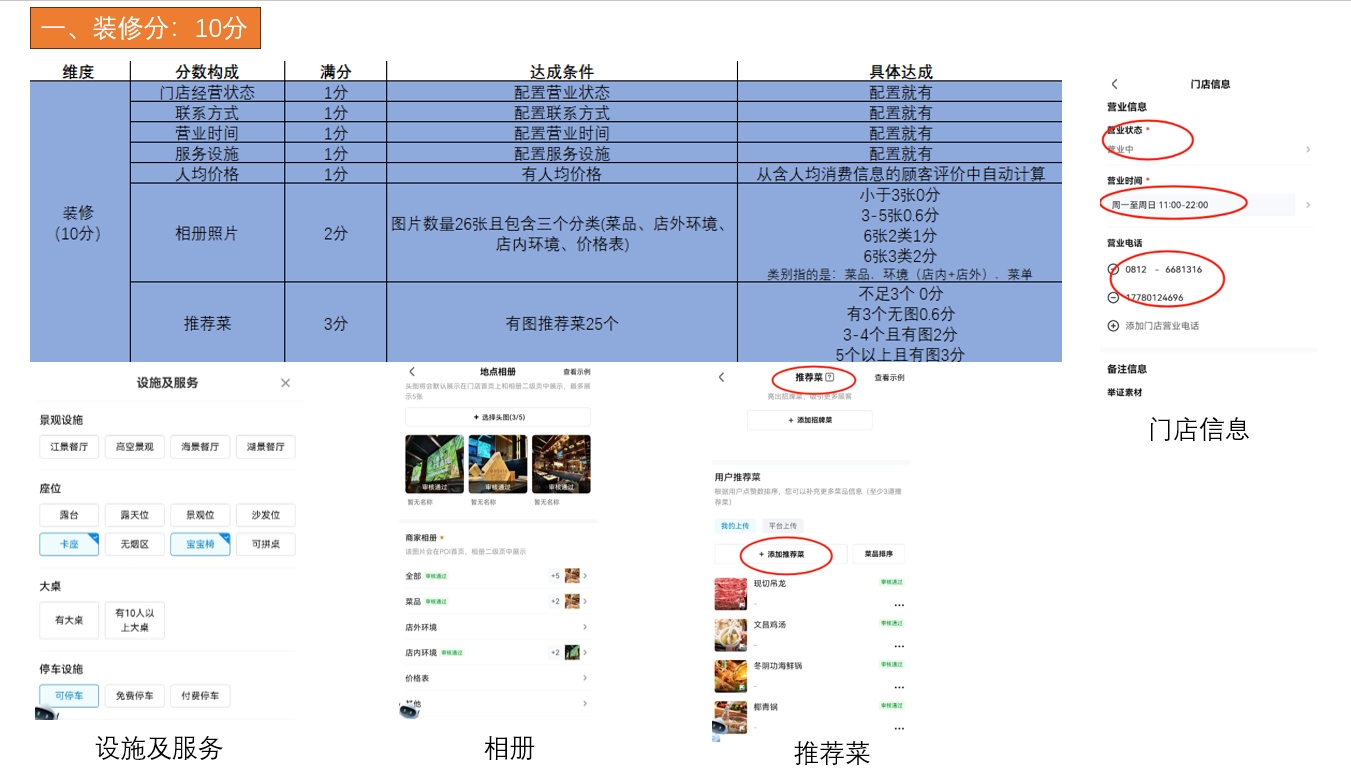Click 添加招牌菜 button

810,420
